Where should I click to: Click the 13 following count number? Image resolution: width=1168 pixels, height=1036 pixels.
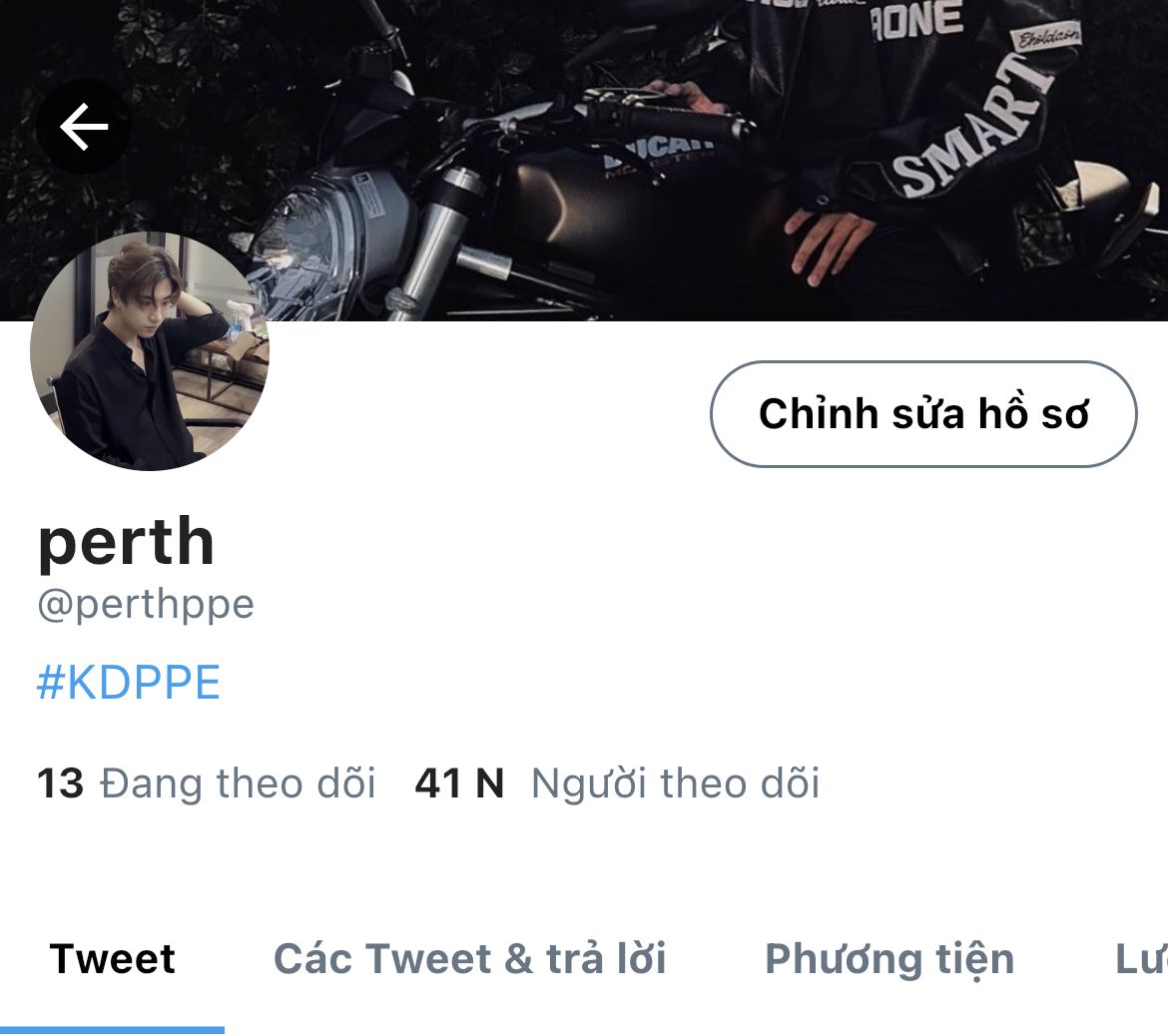click(x=60, y=783)
